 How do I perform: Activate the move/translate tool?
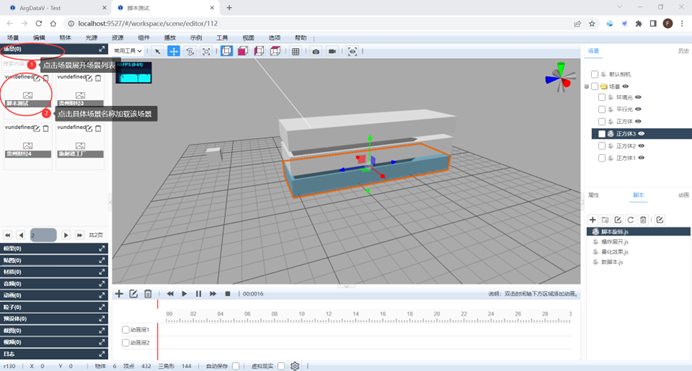(x=174, y=51)
